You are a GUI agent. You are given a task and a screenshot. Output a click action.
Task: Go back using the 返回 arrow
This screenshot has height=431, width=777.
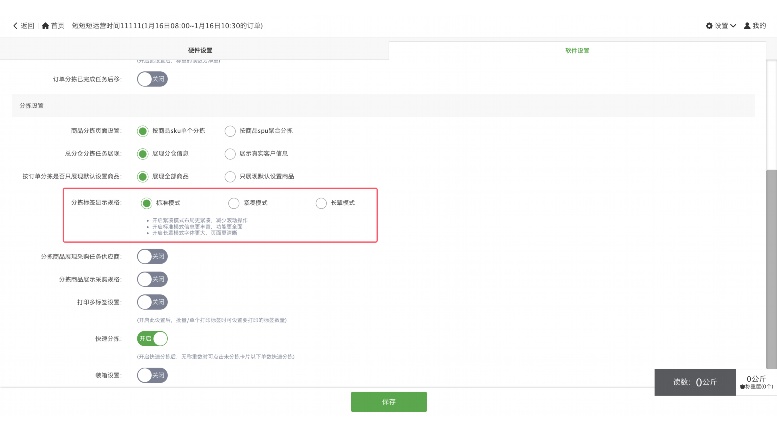[23, 26]
